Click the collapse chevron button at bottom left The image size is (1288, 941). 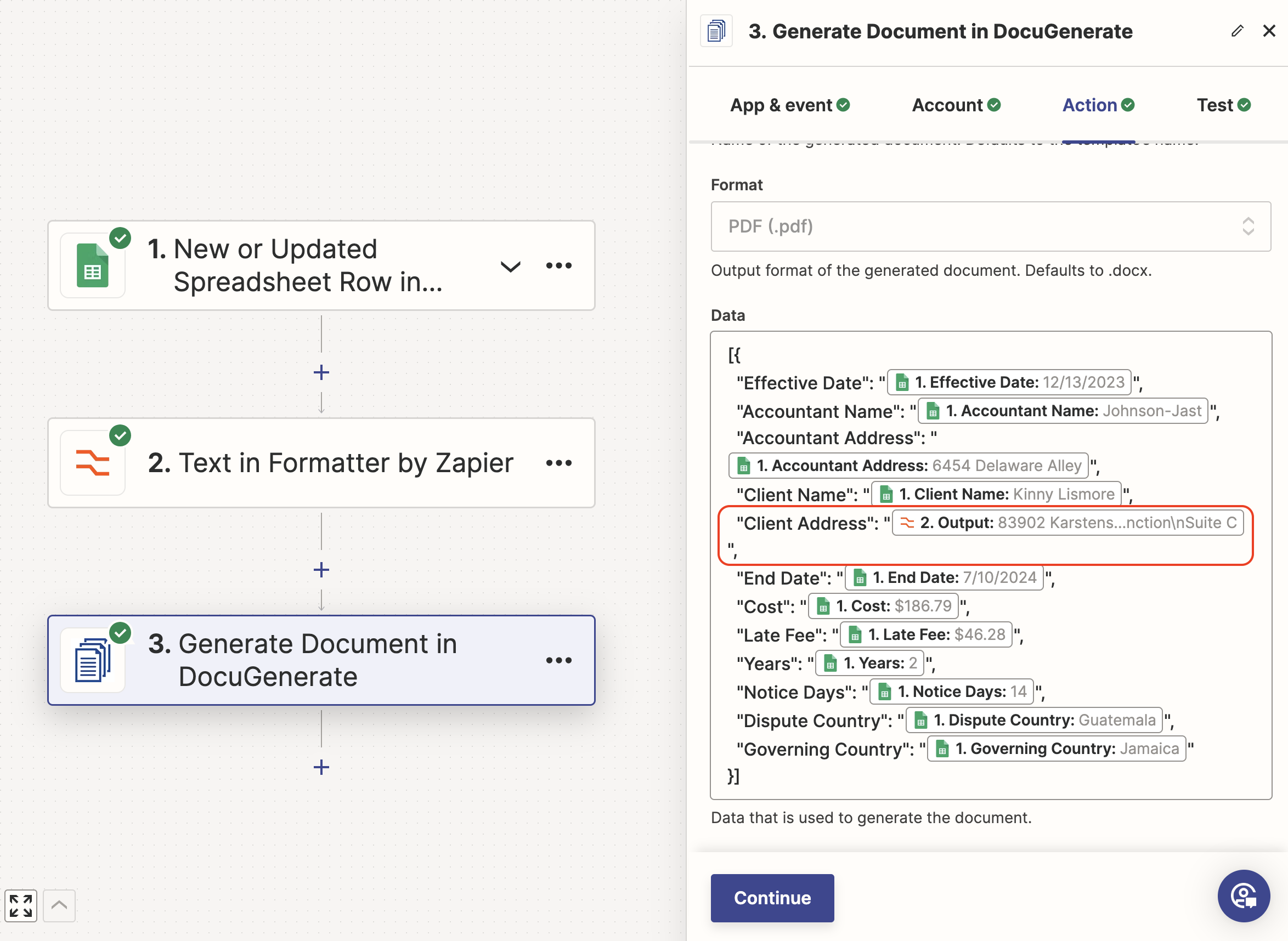click(59, 905)
